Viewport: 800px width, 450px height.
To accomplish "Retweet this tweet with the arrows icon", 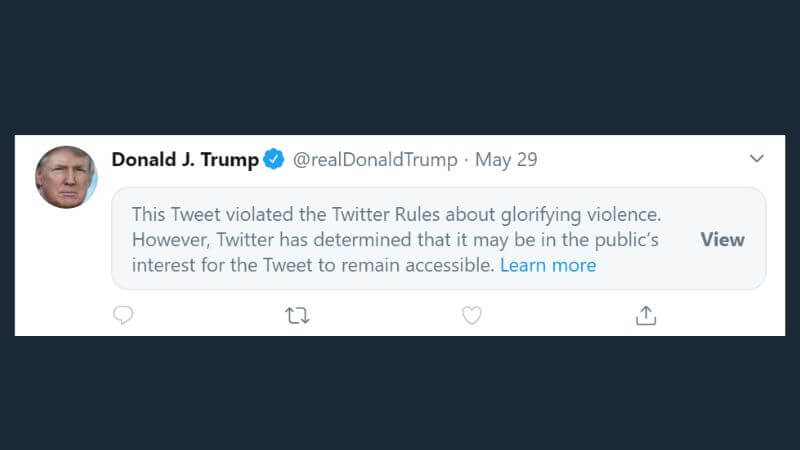I will click(297, 316).
